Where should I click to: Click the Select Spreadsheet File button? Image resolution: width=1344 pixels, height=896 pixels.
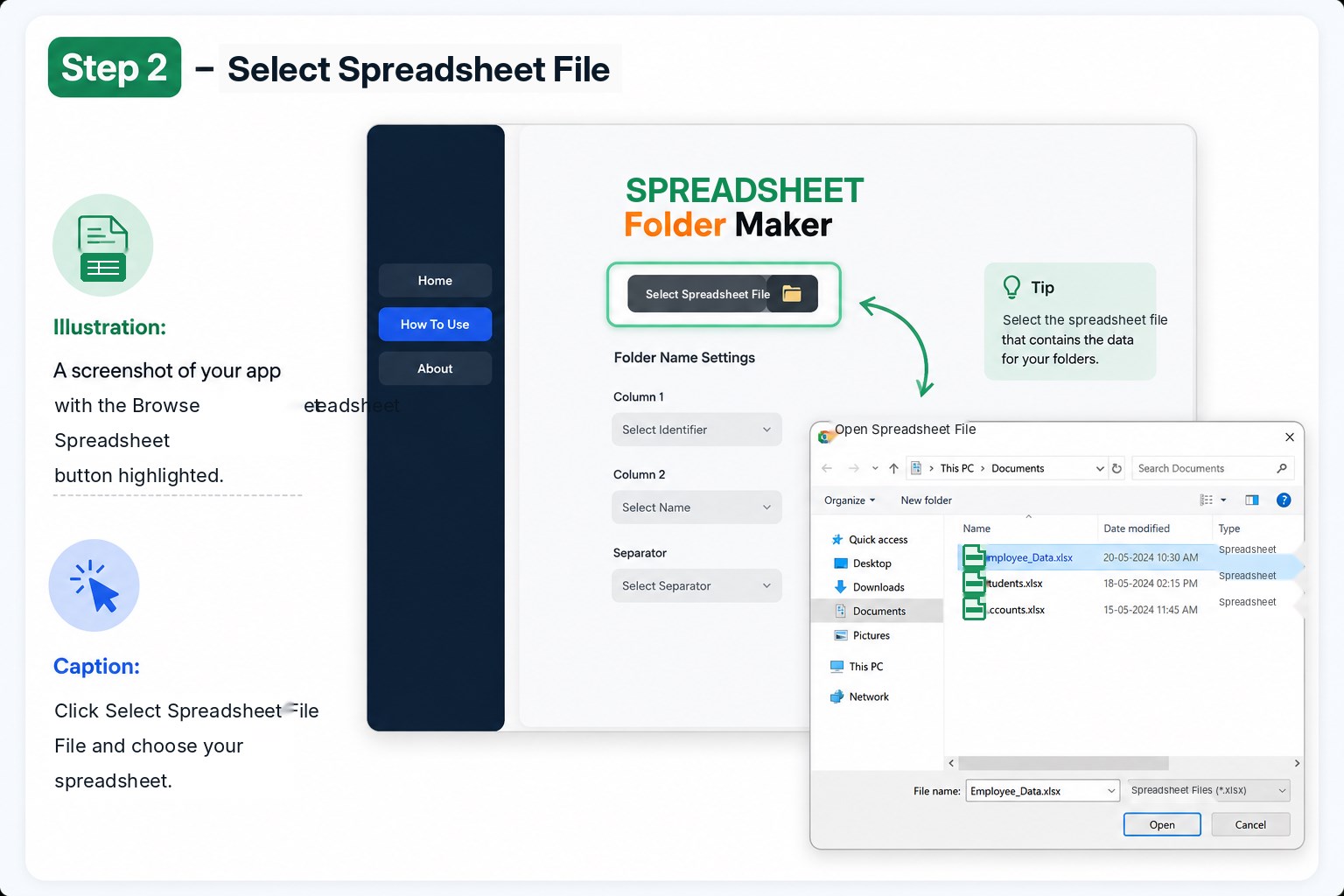pyautogui.click(x=723, y=294)
